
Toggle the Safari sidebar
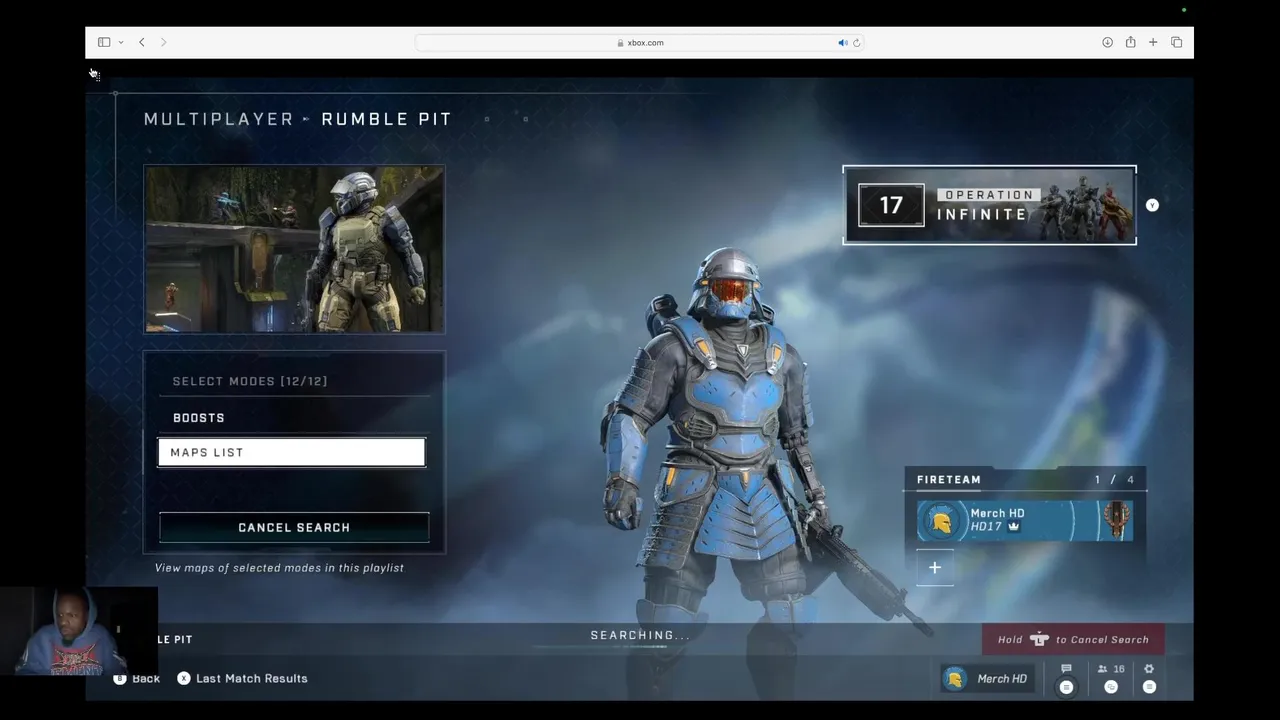pyautogui.click(x=103, y=42)
